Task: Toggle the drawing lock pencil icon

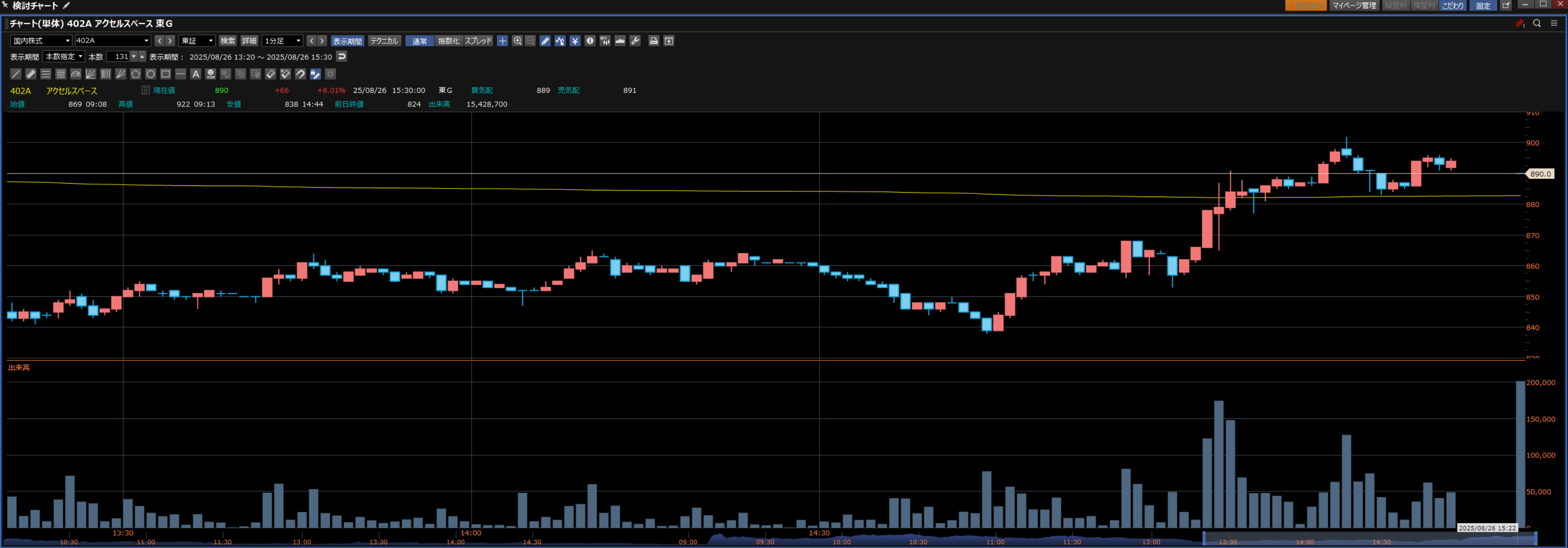Action: point(315,74)
